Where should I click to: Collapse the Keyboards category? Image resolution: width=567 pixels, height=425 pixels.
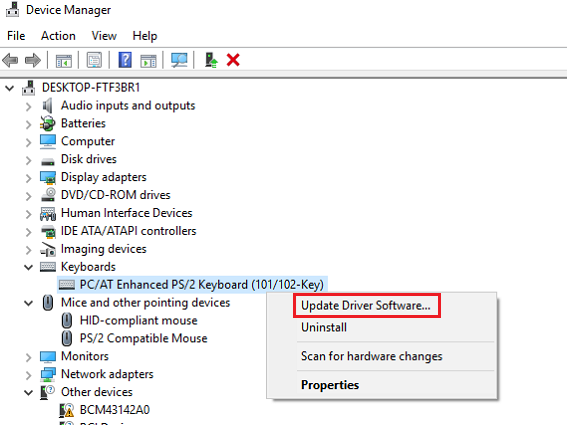tap(29, 267)
